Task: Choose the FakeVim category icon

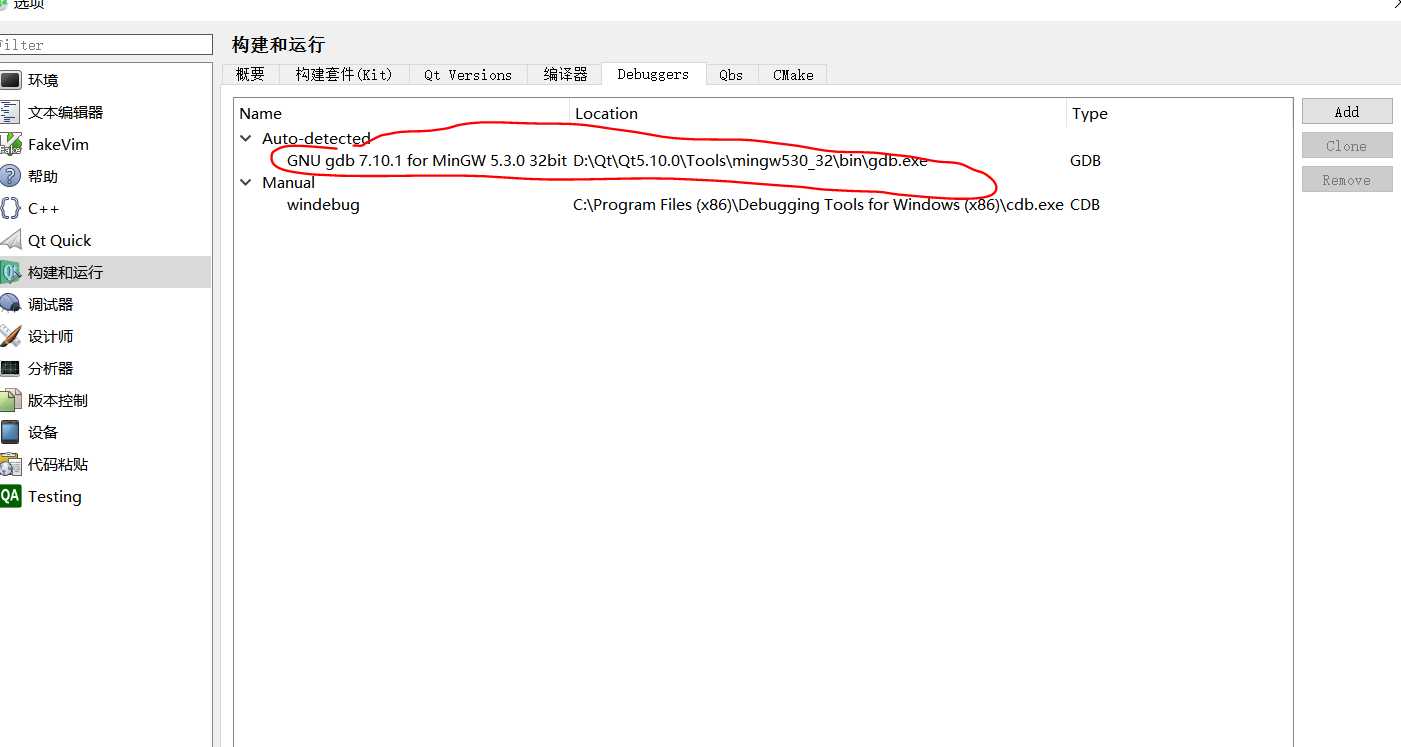Action: tap(10, 144)
